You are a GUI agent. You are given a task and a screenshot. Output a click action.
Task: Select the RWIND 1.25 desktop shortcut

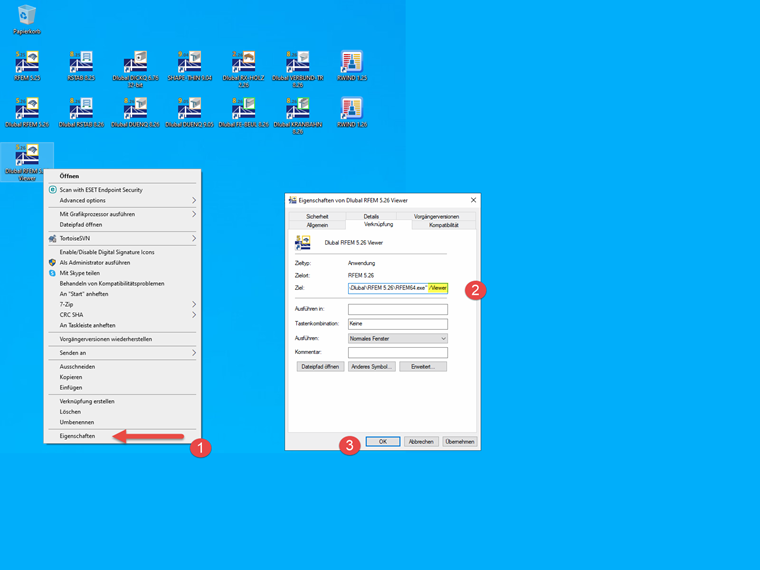352,66
